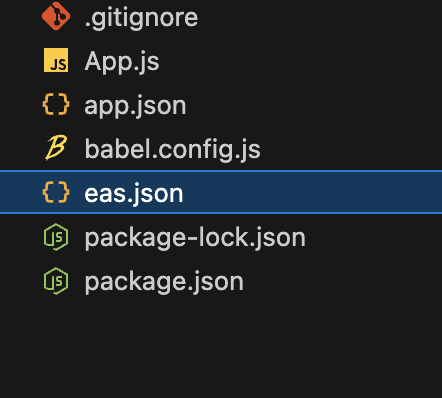Click the Node icon for package.json
The image size is (442, 398).
[56, 281]
